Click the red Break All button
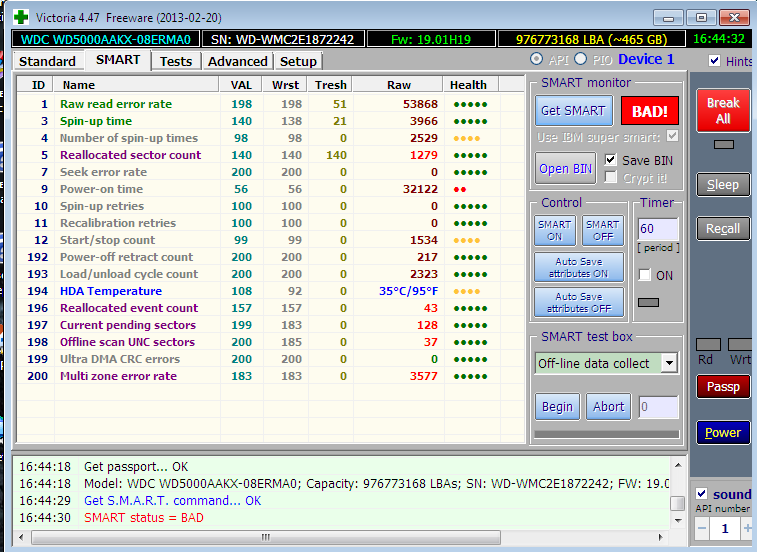This screenshot has width=757, height=552. click(723, 111)
